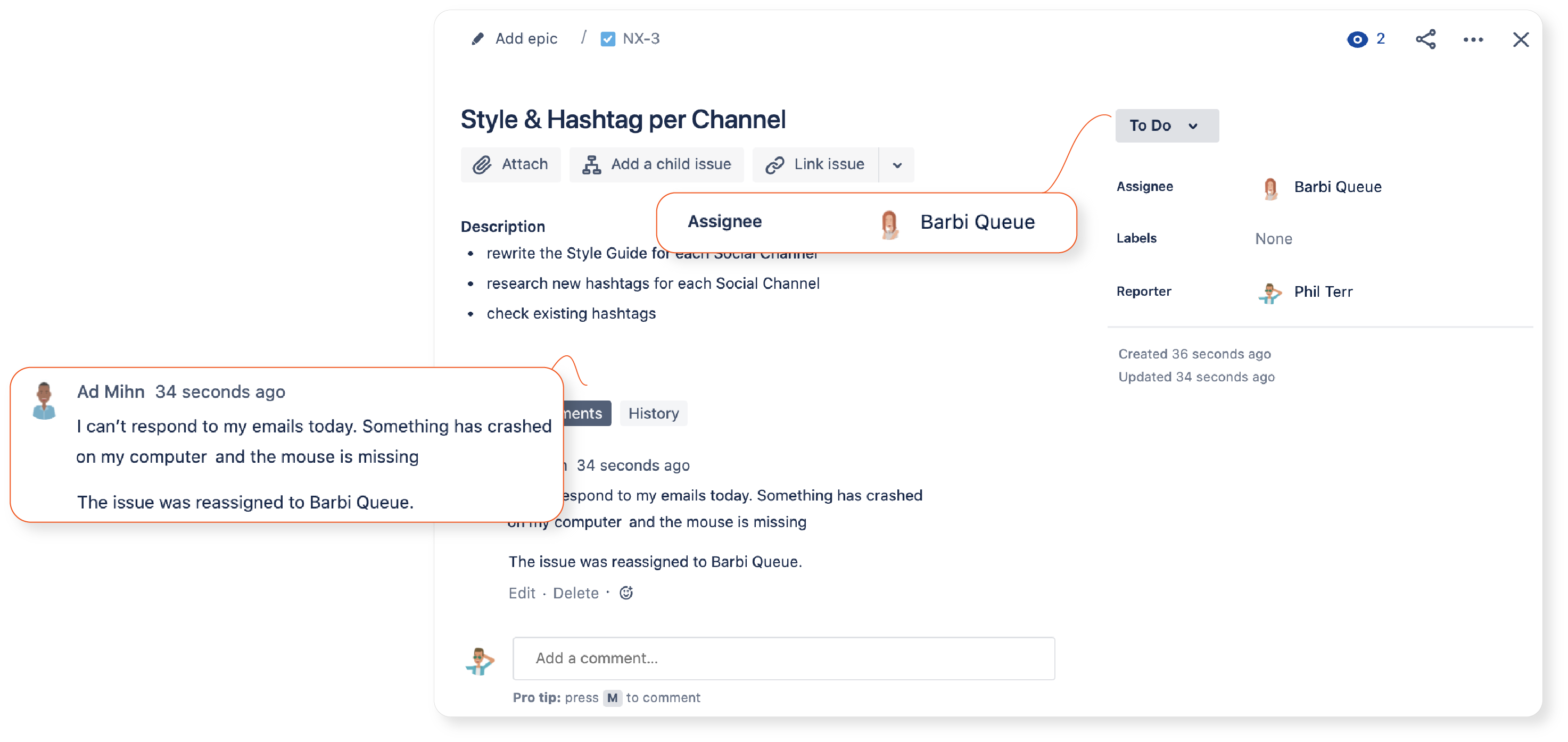Click the pencil Add epic icon
The image size is (1568, 742).
(478, 39)
